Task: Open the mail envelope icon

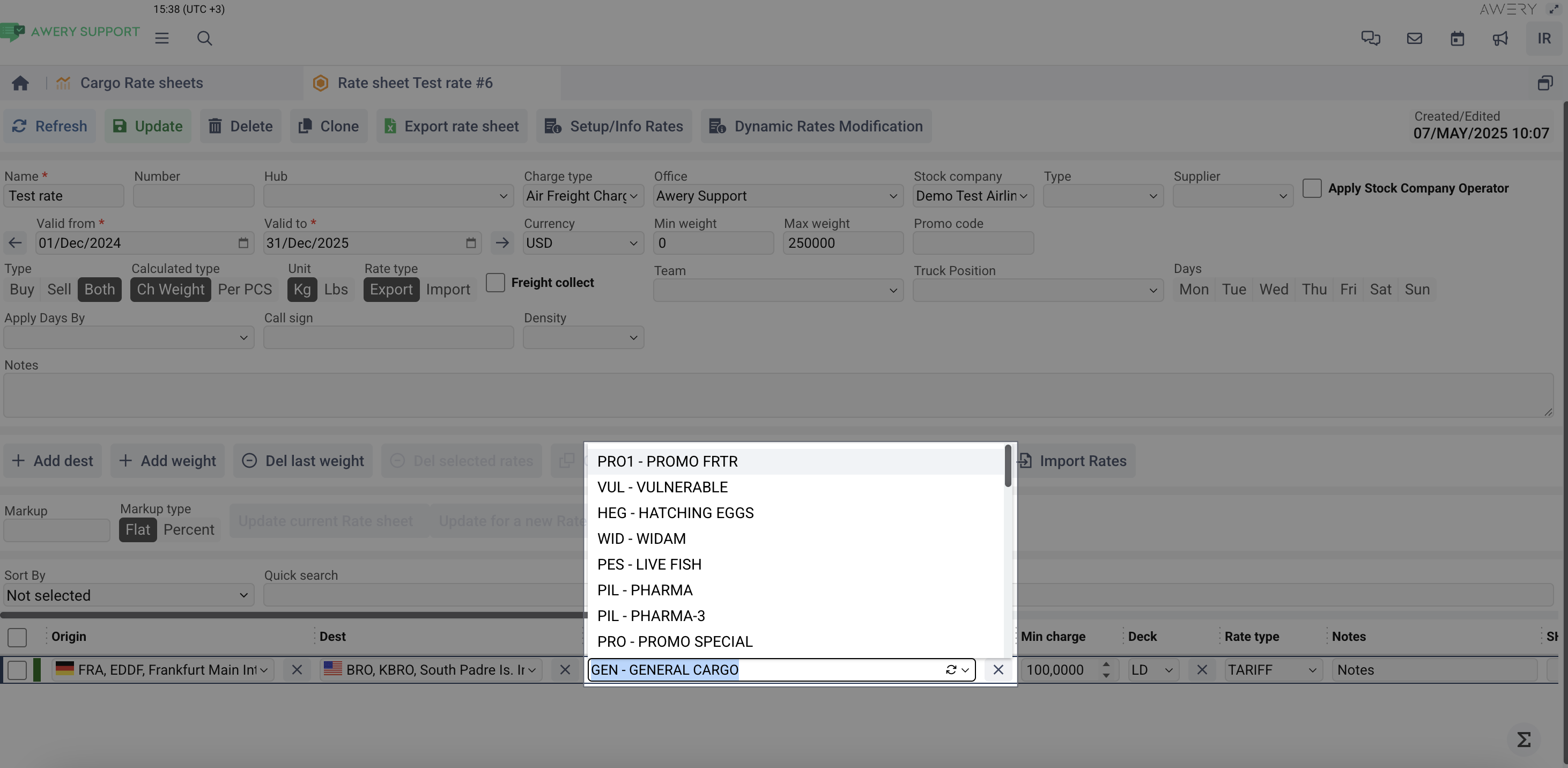Action: tap(1414, 38)
